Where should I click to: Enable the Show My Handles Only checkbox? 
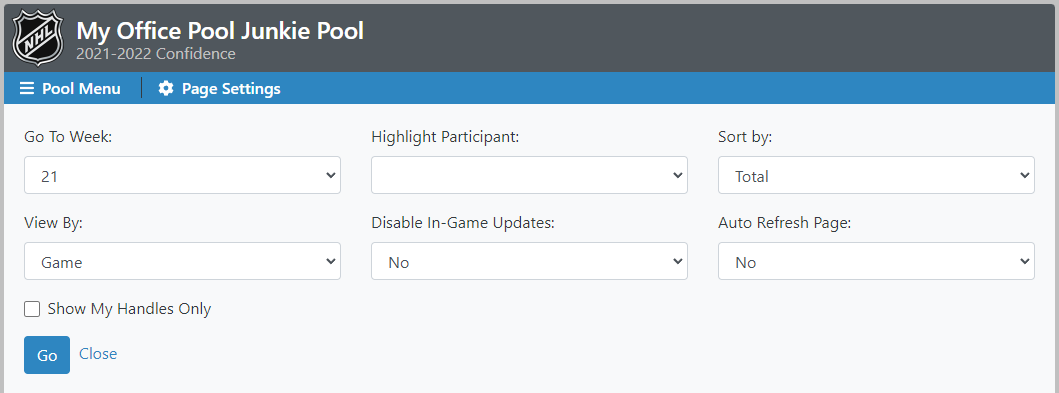pyautogui.click(x=32, y=309)
